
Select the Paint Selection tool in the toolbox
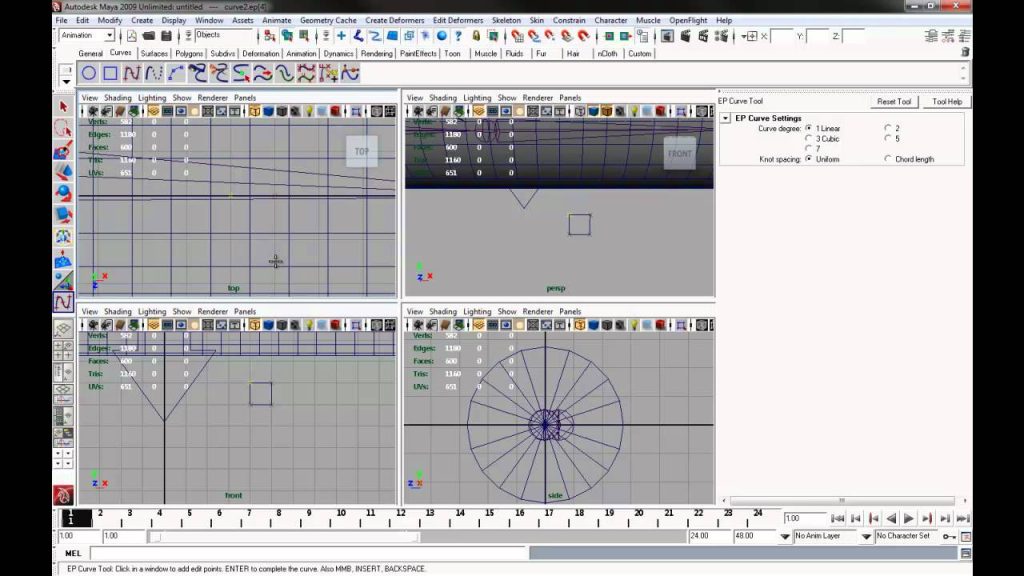point(63,150)
